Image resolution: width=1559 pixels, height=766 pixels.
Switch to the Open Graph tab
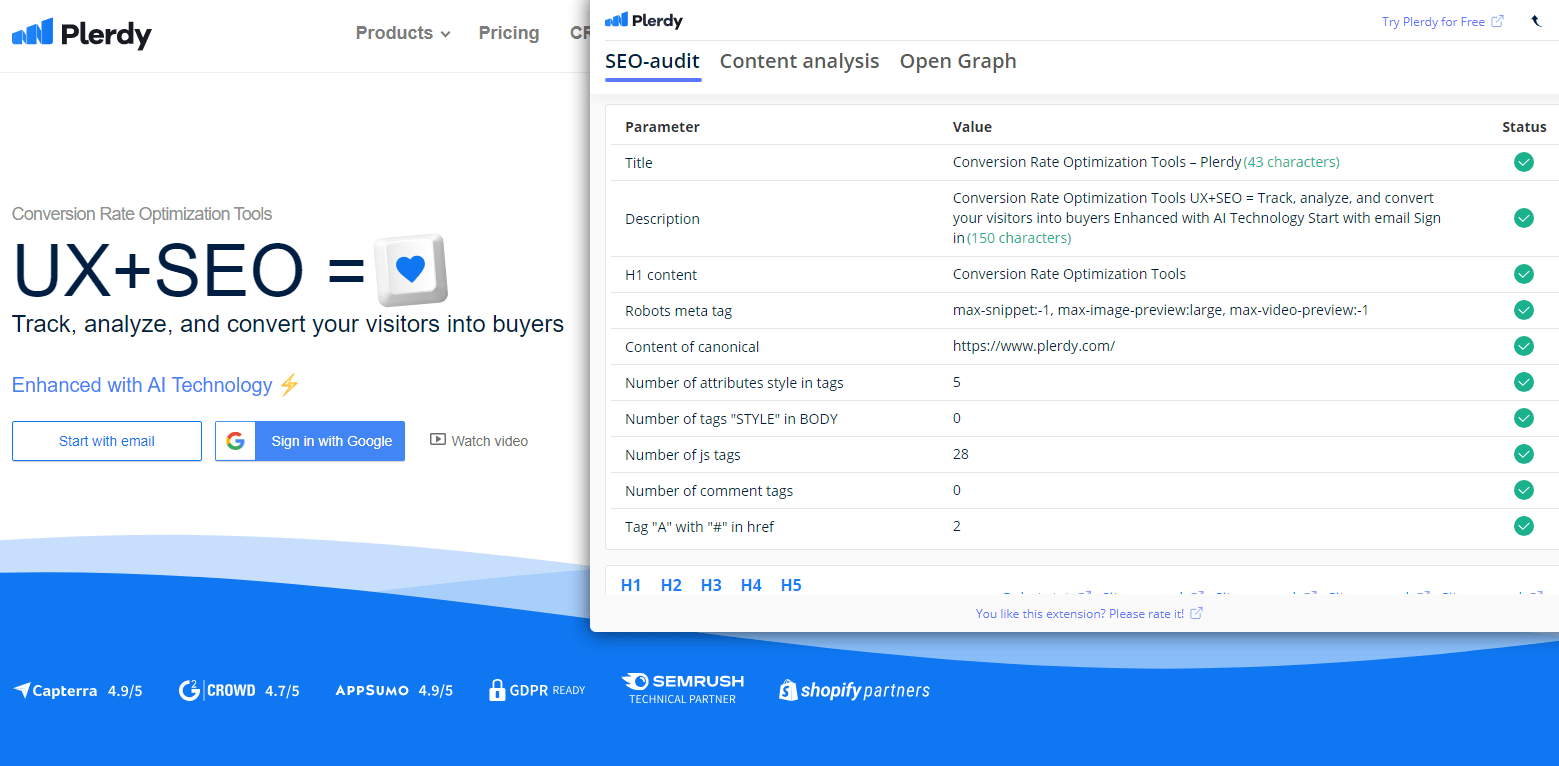[957, 61]
